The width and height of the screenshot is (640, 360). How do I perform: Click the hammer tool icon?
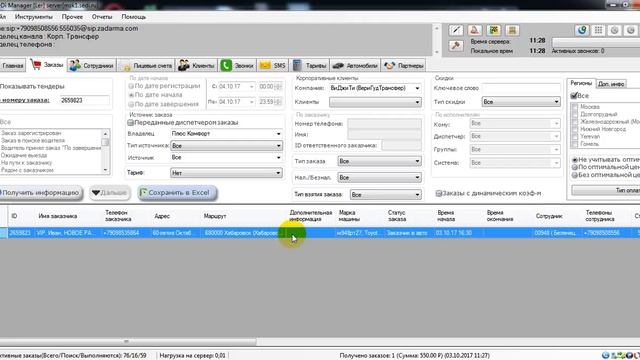tap(456, 45)
